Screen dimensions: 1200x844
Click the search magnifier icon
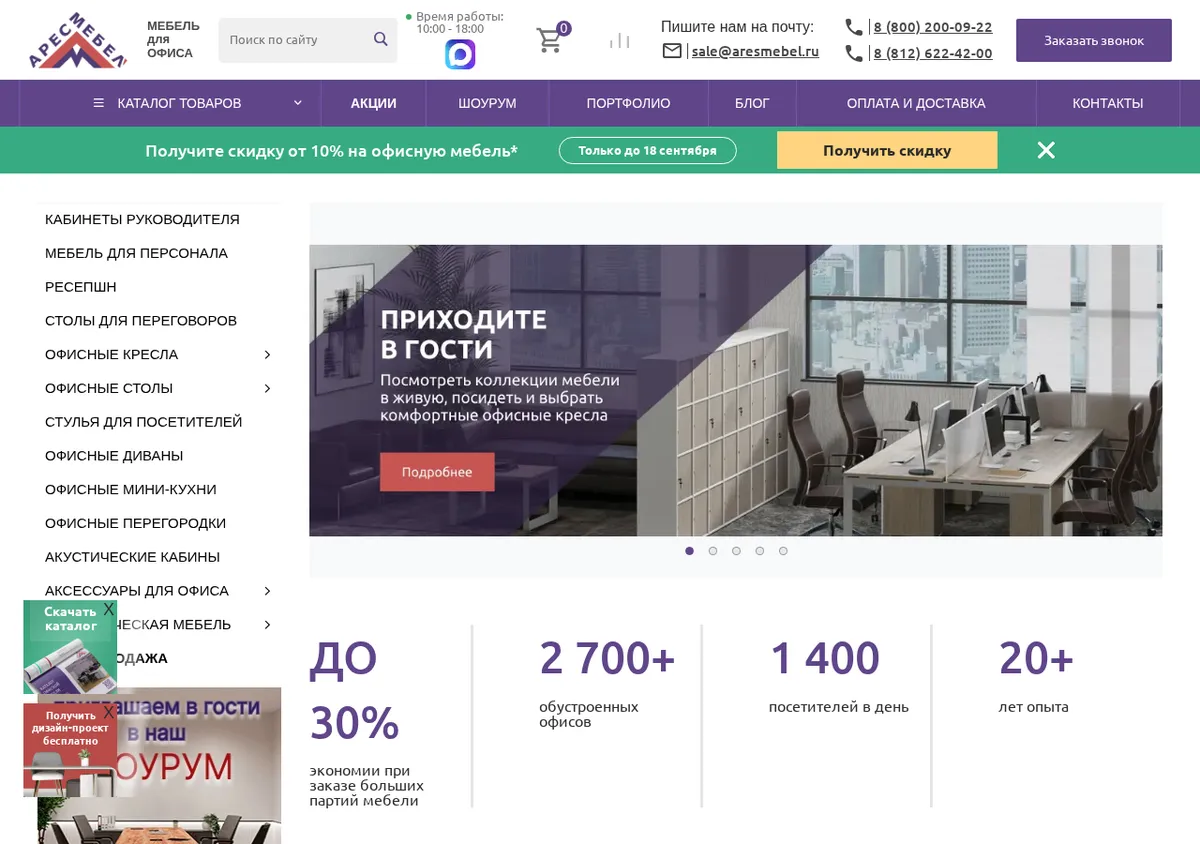[380, 39]
